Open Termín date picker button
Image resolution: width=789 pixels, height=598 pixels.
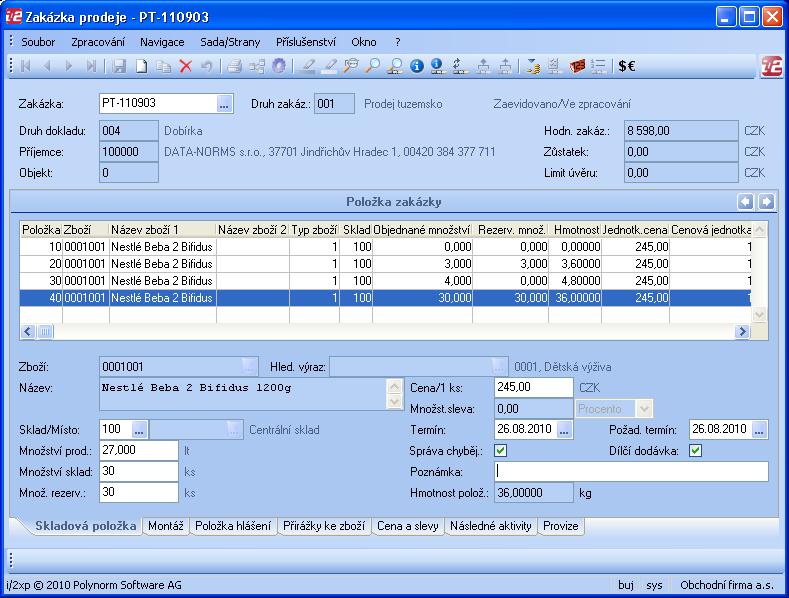pyautogui.click(x=565, y=429)
